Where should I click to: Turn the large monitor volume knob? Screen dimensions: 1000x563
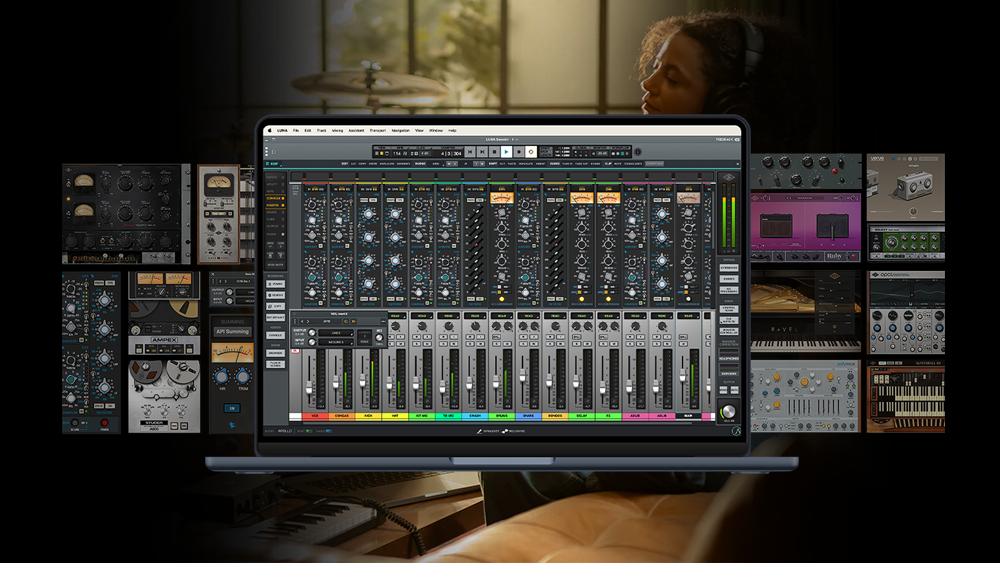coord(728,411)
